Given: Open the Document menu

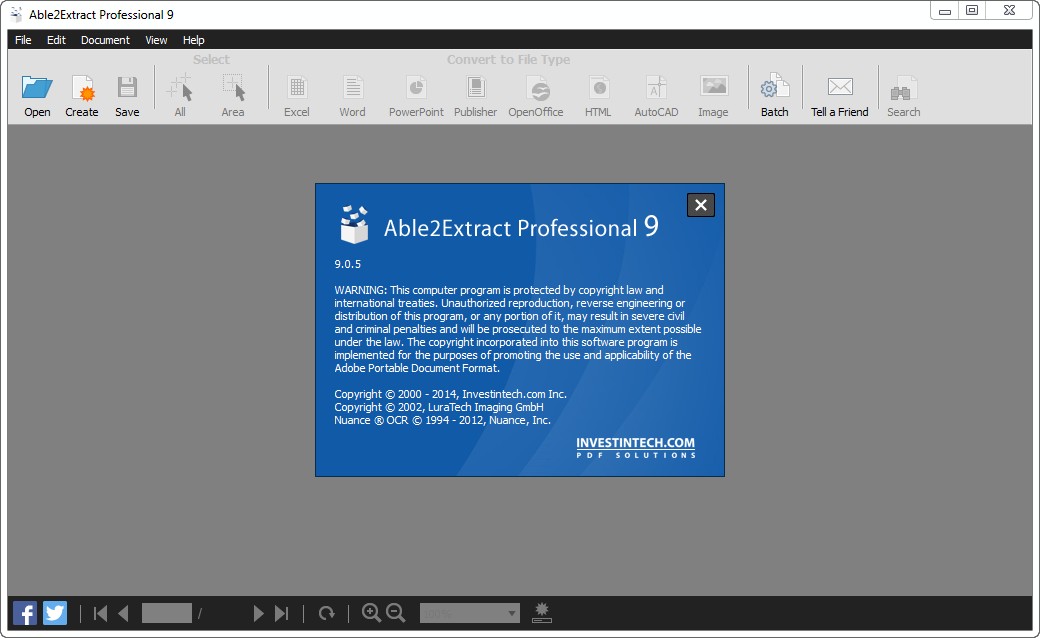Looking at the screenshot, I should point(105,40).
